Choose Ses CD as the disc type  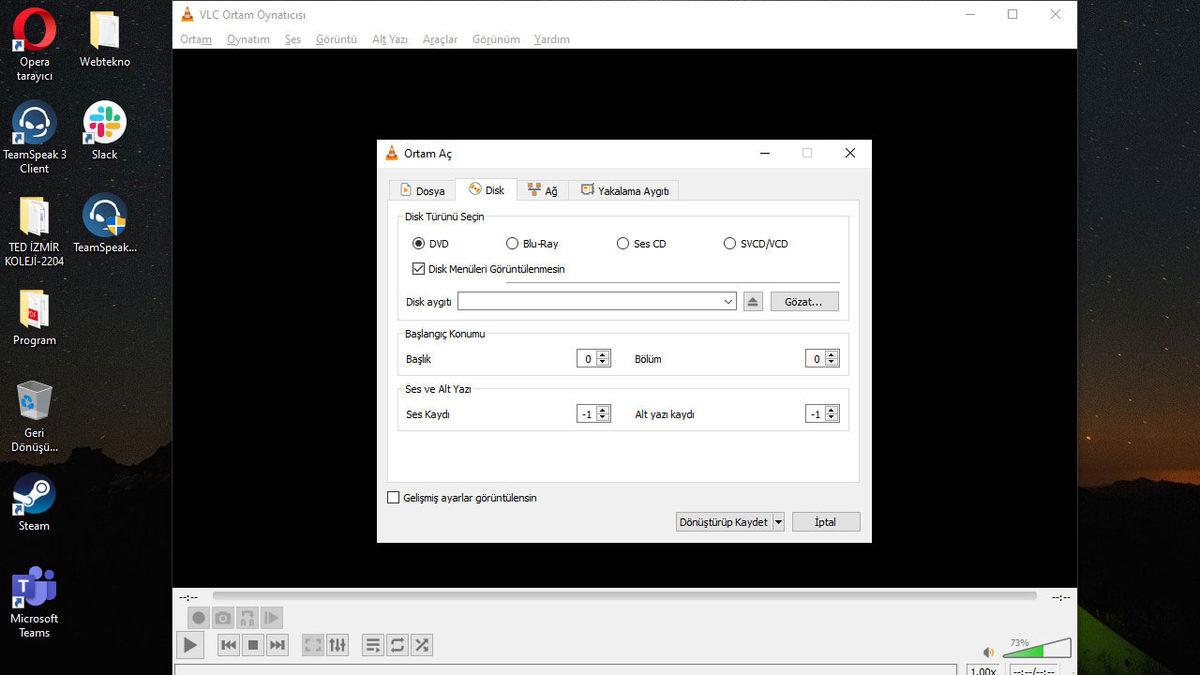click(622, 243)
